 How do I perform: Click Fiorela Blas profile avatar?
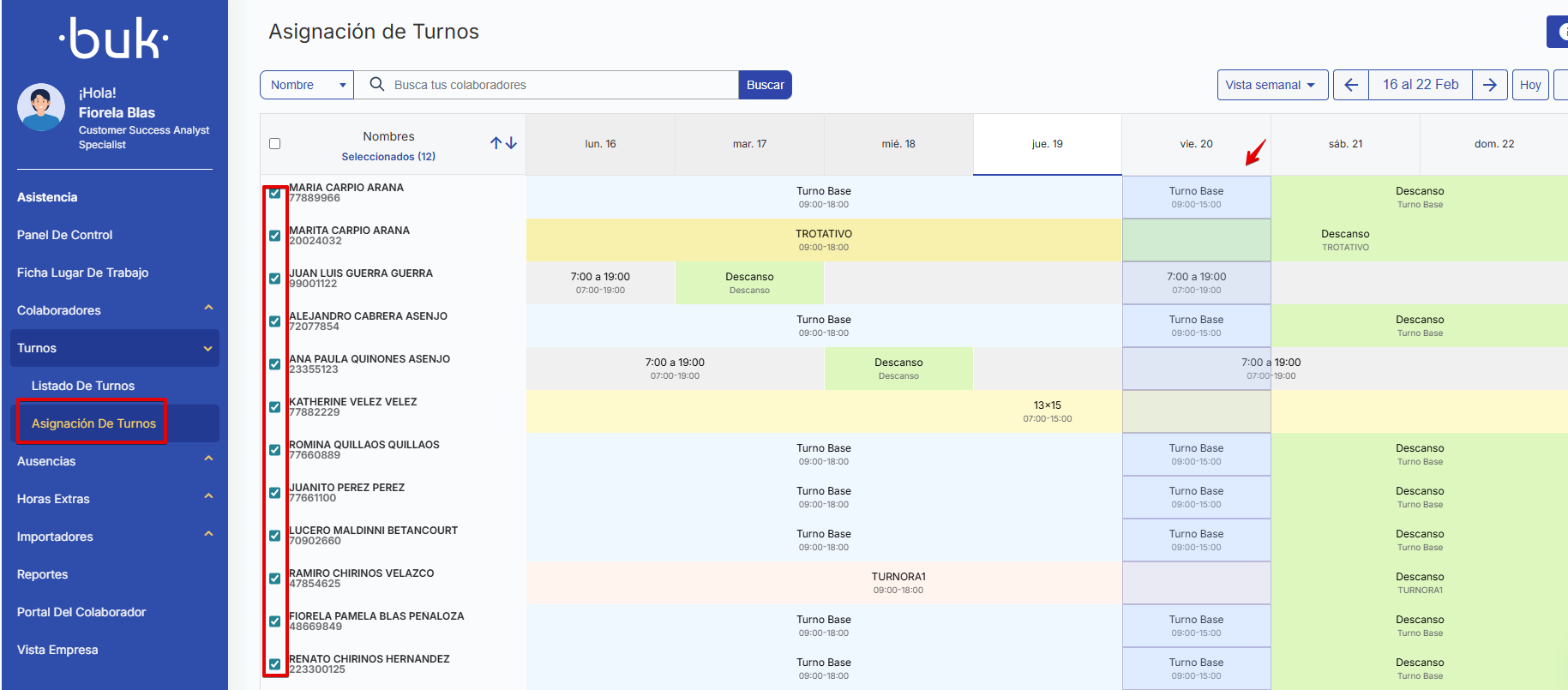coord(41,107)
